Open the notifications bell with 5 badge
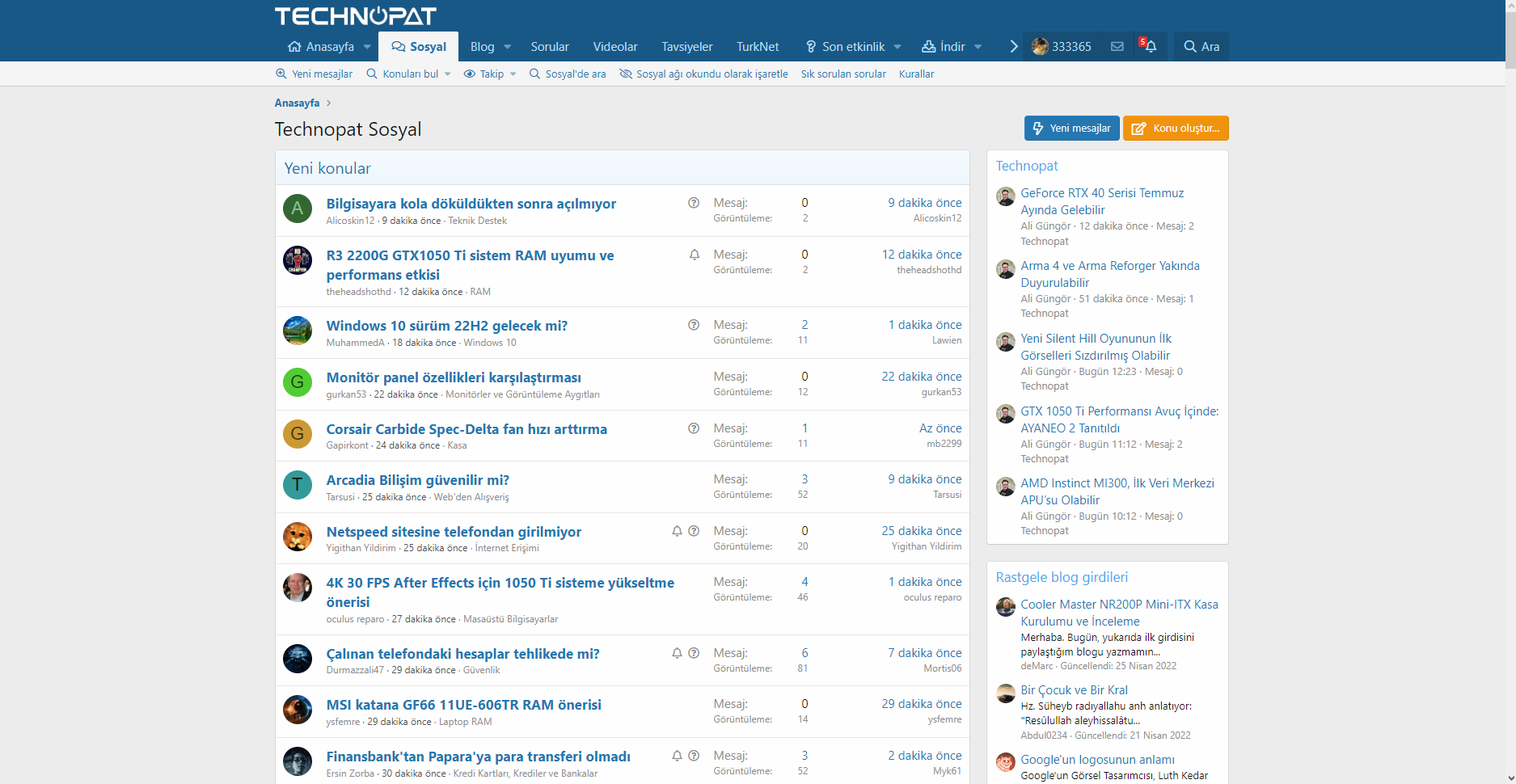The image size is (1516, 784). click(1148, 46)
